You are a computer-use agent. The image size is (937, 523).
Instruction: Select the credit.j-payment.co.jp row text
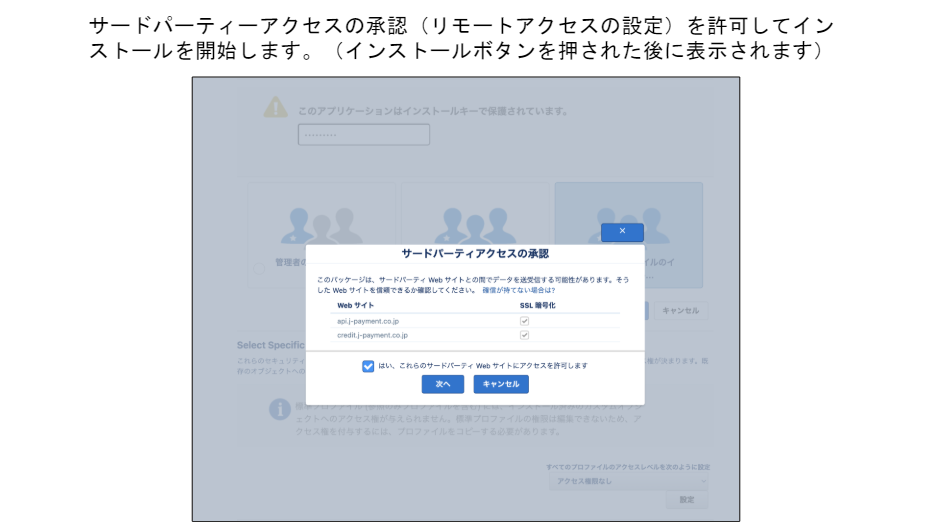point(372,335)
